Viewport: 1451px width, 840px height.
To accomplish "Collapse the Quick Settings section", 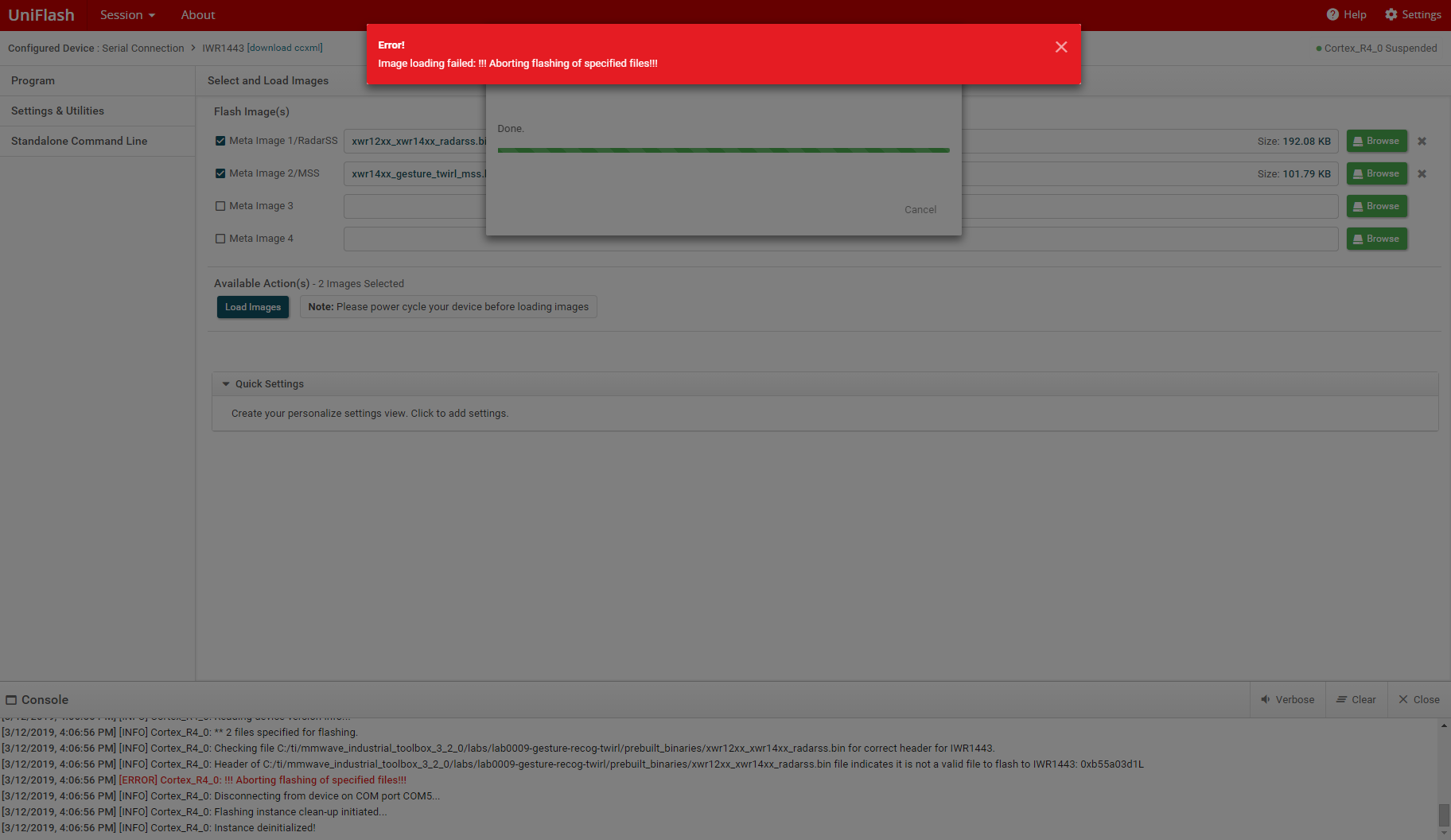I will tap(226, 384).
